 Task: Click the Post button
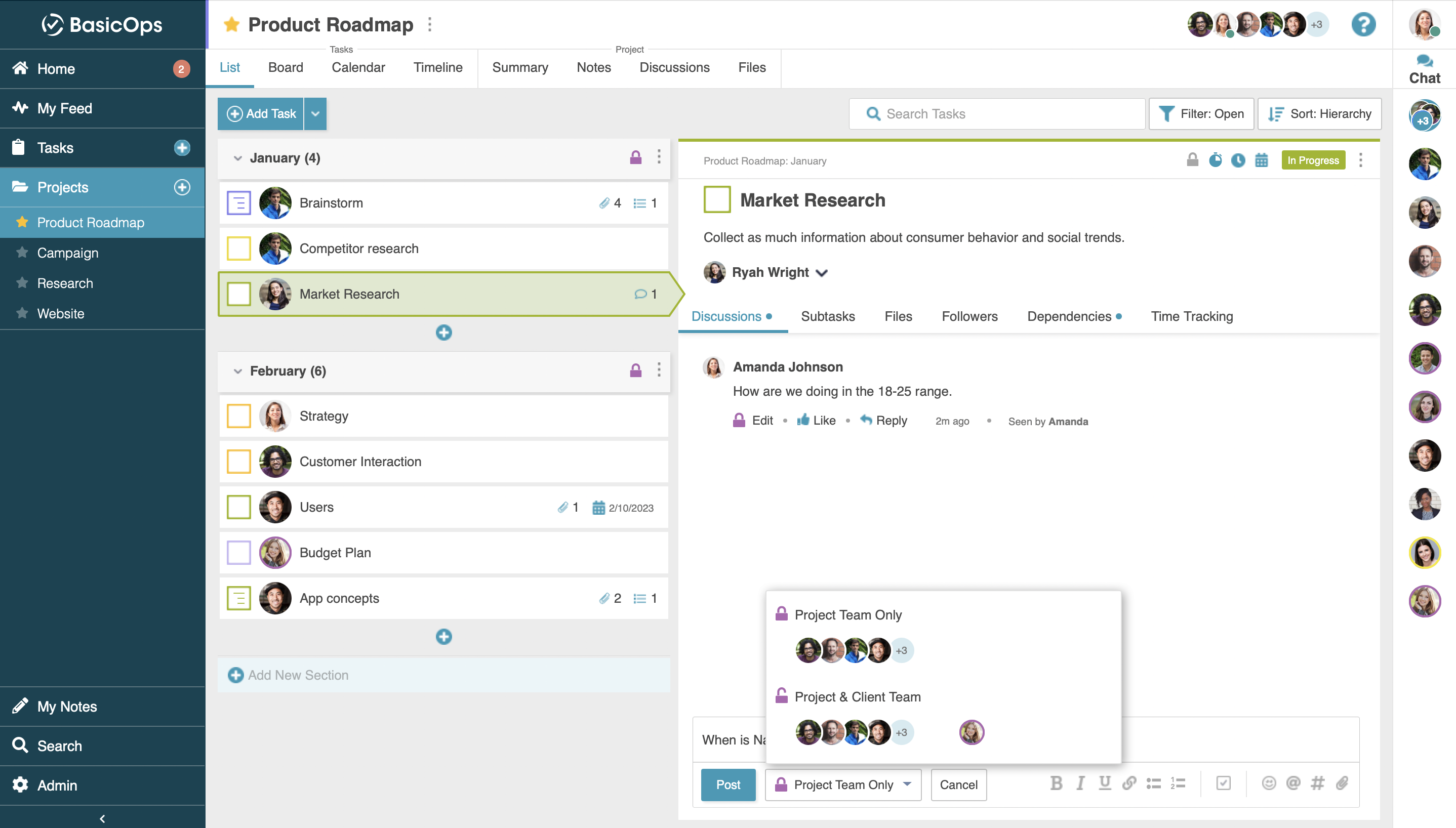point(728,785)
